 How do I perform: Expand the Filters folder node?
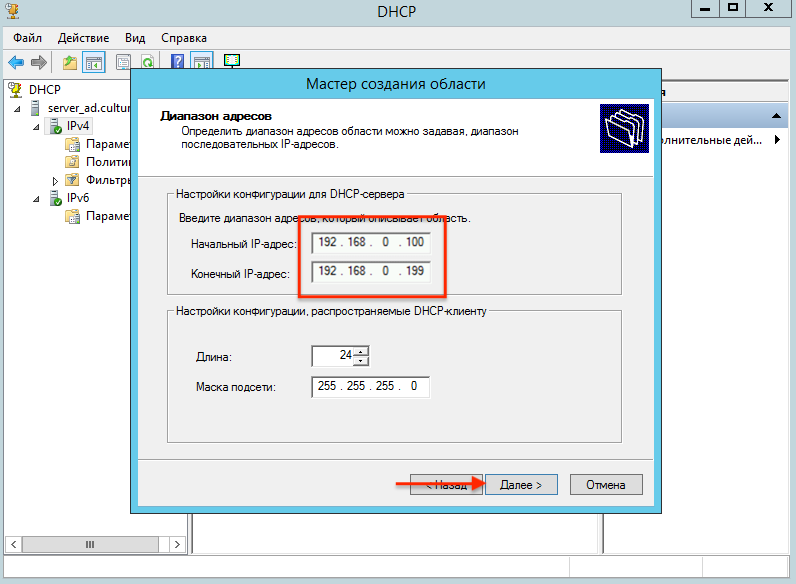pos(56,181)
